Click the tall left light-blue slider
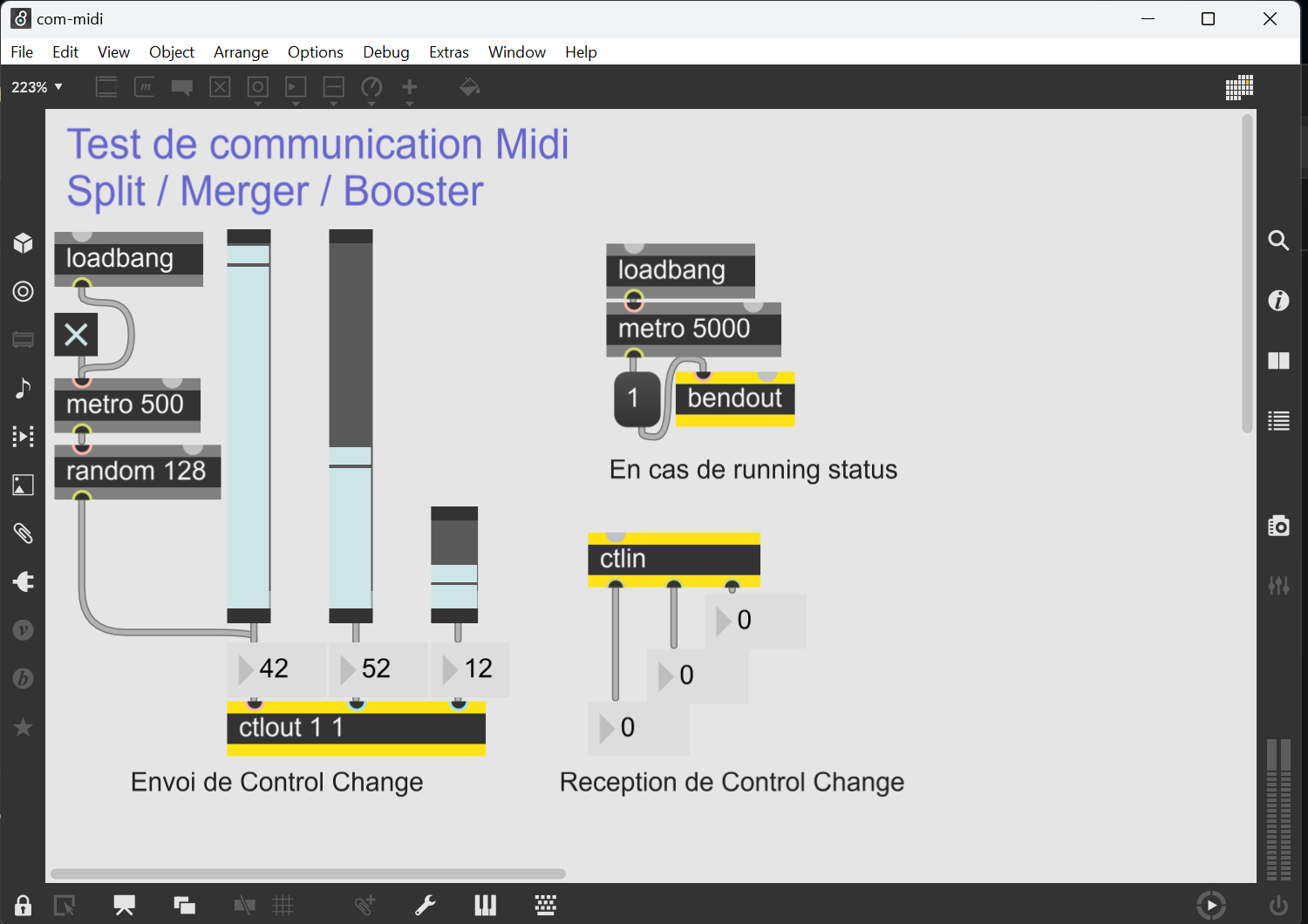The width and height of the screenshot is (1308, 924). coord(249,426)
